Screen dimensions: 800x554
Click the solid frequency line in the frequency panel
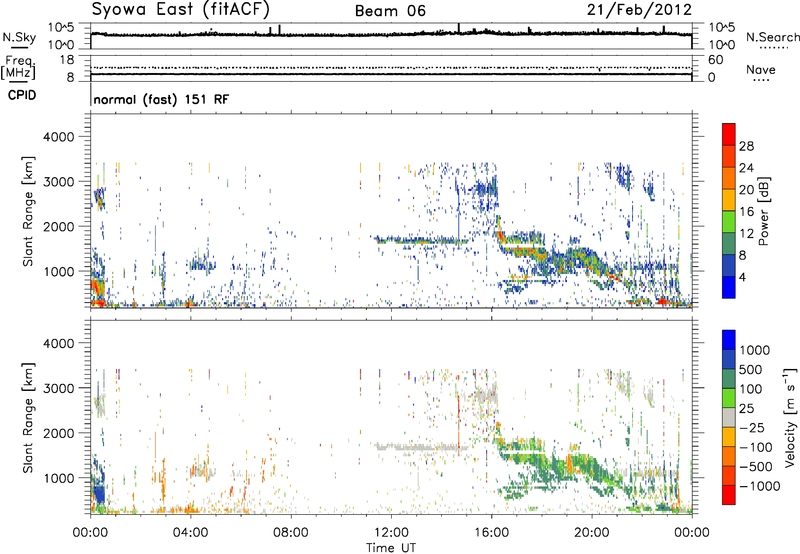click(391, 74)
